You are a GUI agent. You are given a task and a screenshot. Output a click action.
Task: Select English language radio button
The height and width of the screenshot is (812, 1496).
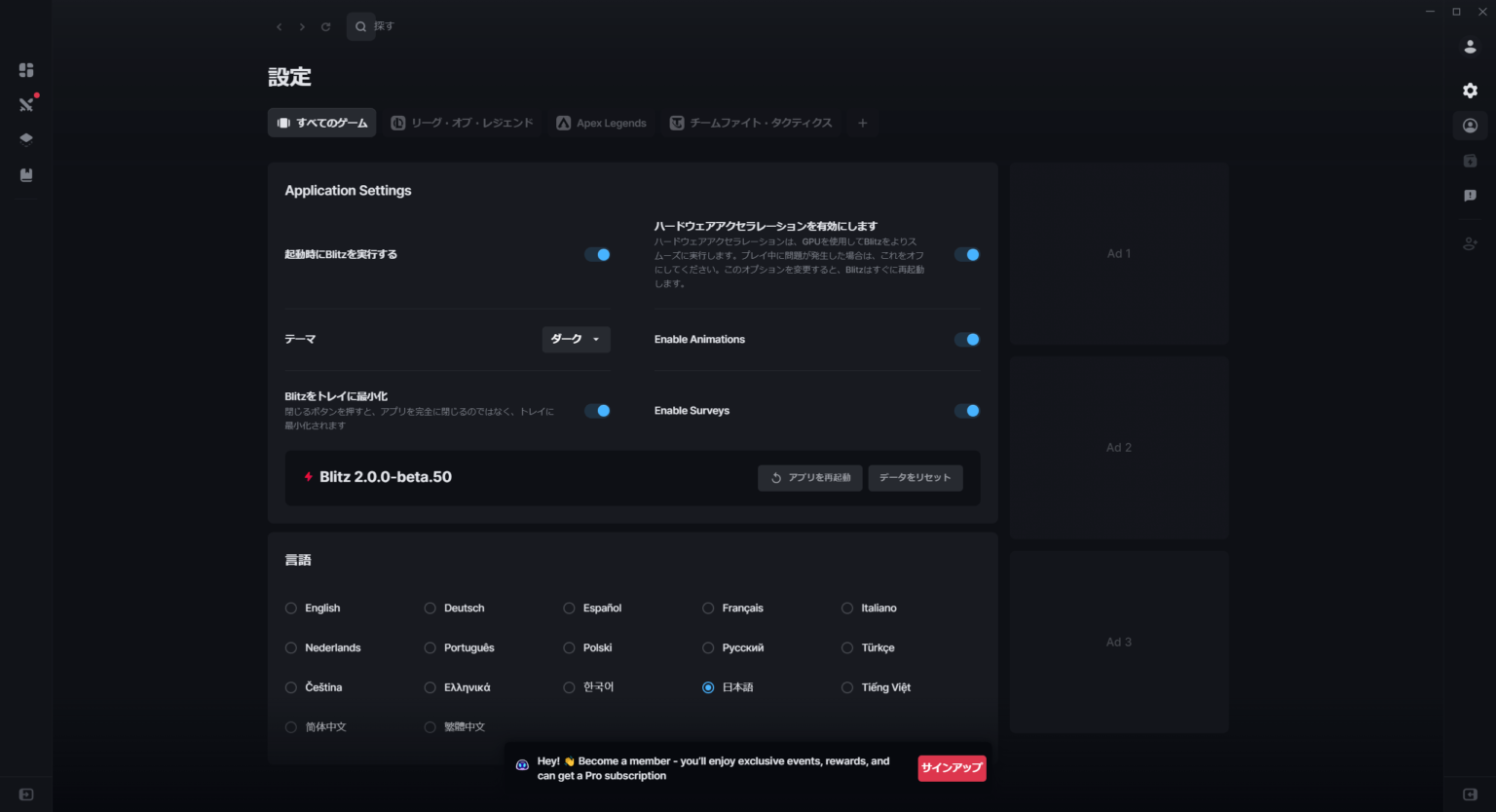click(291, 609)
